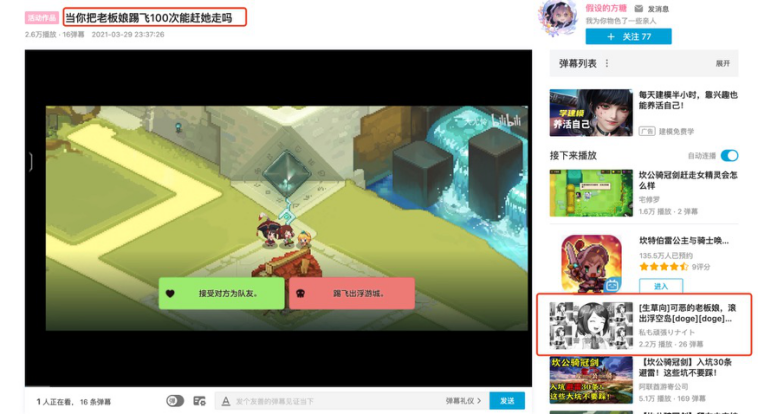Open title 【坎公骑冠剑】入坑30条避雷
Viewport: 758px width, 414px height.
click(x=685, y=367)
